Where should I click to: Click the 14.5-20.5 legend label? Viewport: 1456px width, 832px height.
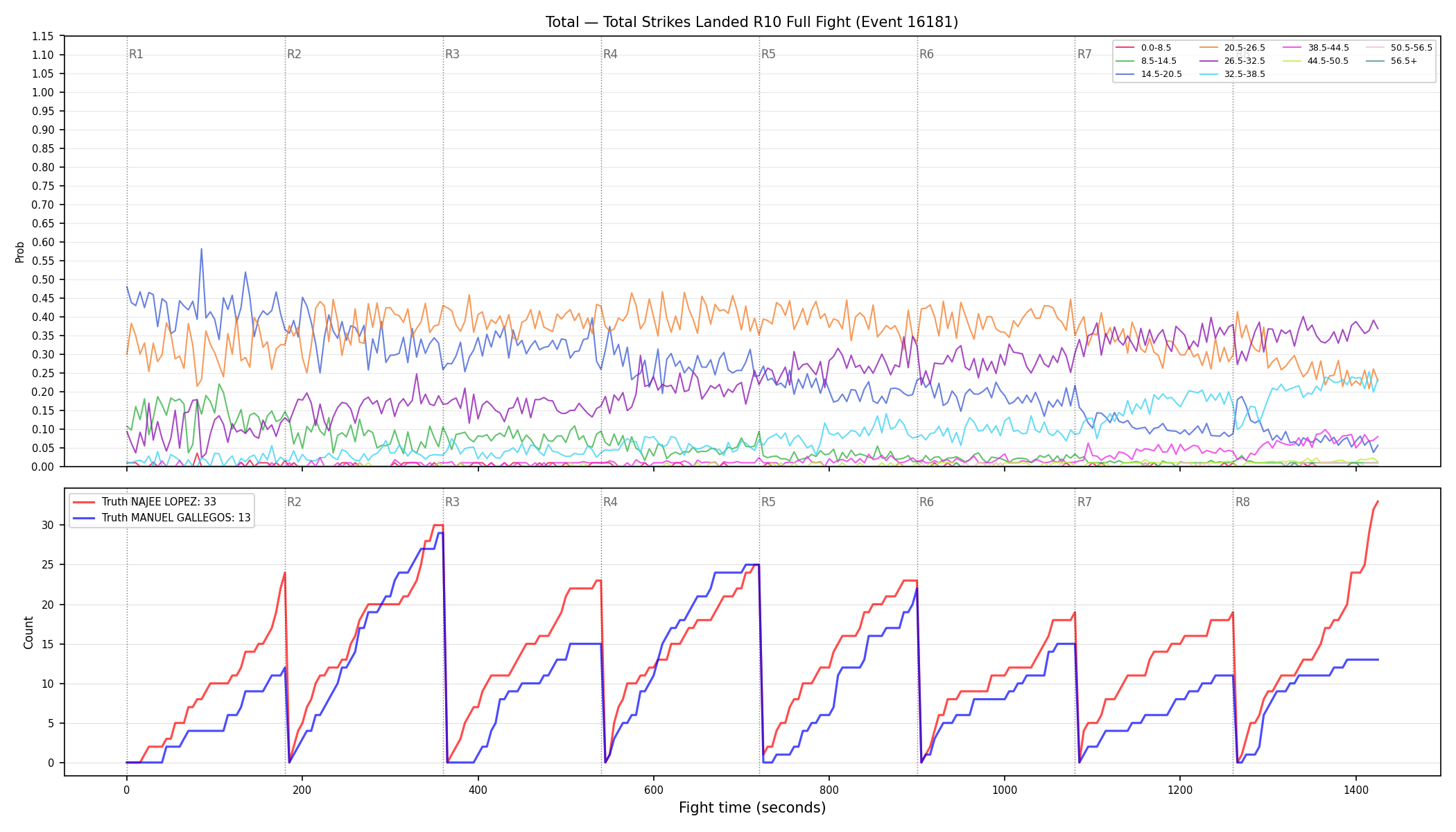[x=1161, y=74]
